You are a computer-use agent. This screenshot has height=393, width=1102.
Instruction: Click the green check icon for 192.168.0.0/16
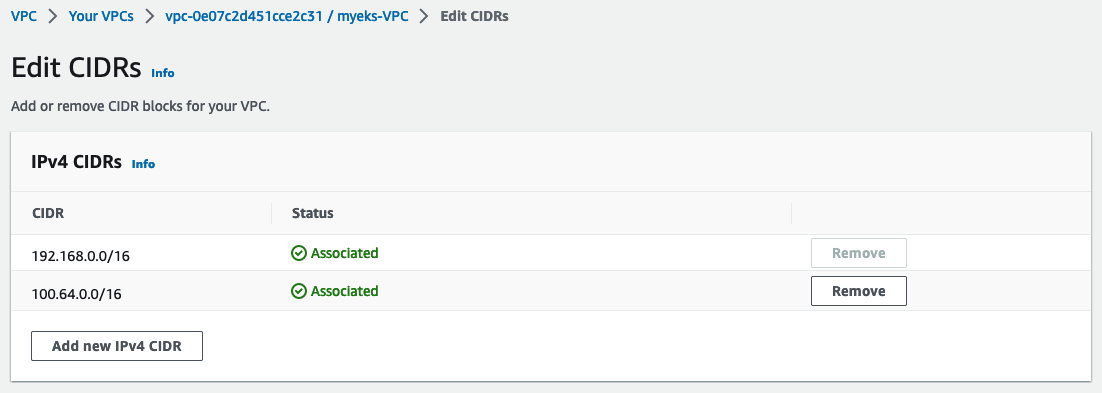pyautogui.click(x=299, y=253)
